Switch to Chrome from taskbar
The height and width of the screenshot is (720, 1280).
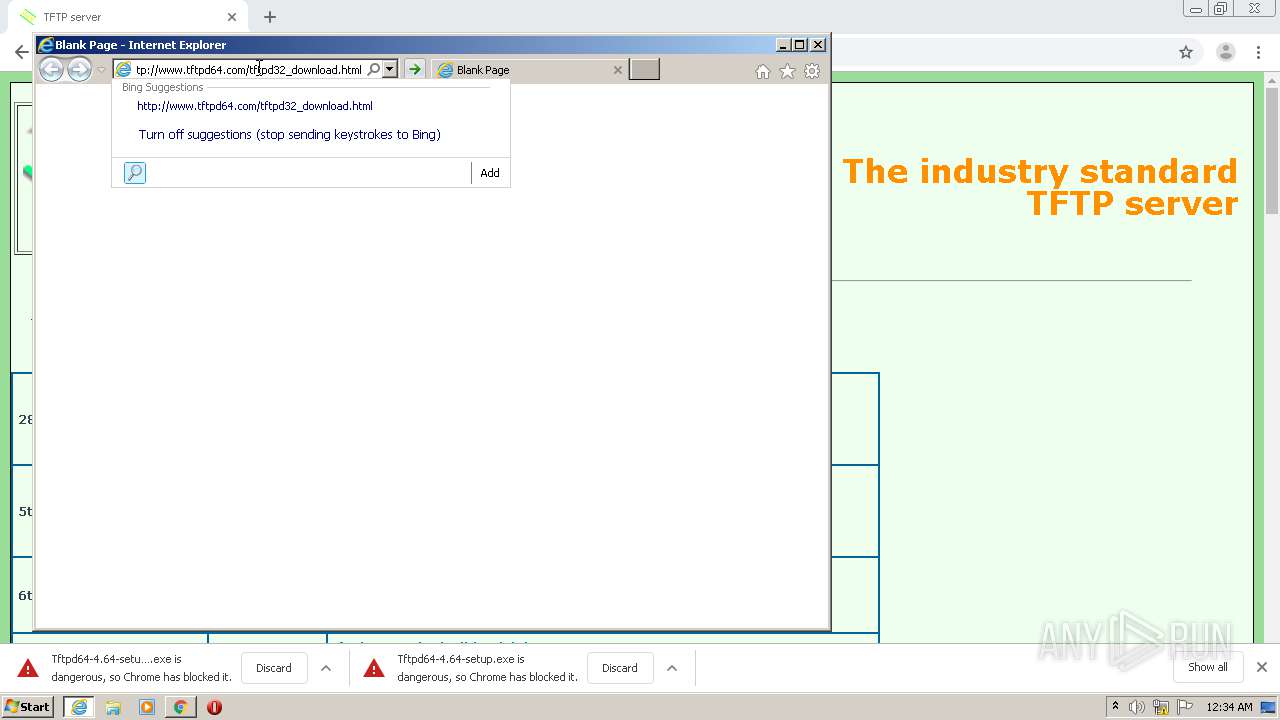coord(180,707)
